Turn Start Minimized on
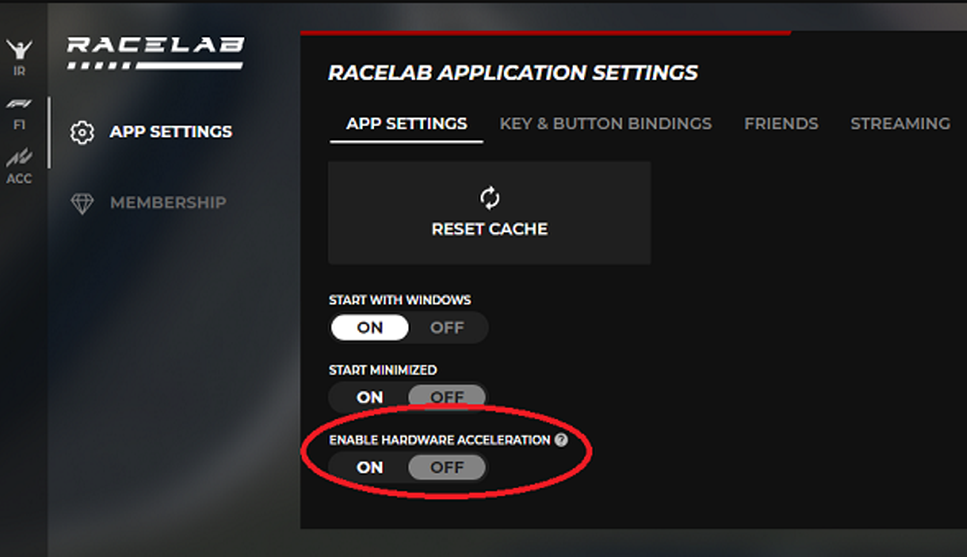Screen dimensions: 967x557 click(370, 397)
